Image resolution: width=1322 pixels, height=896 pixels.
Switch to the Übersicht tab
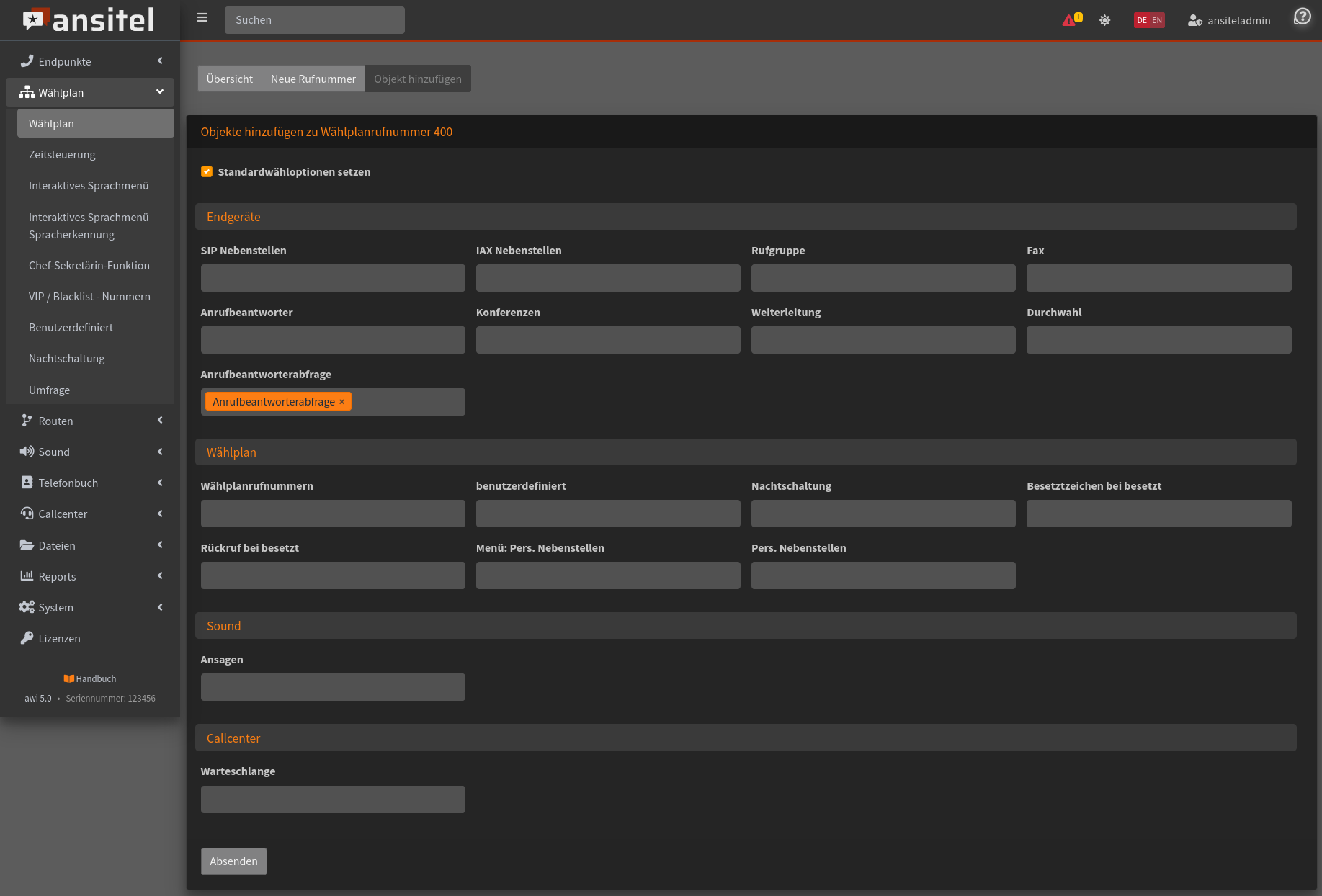229,79
